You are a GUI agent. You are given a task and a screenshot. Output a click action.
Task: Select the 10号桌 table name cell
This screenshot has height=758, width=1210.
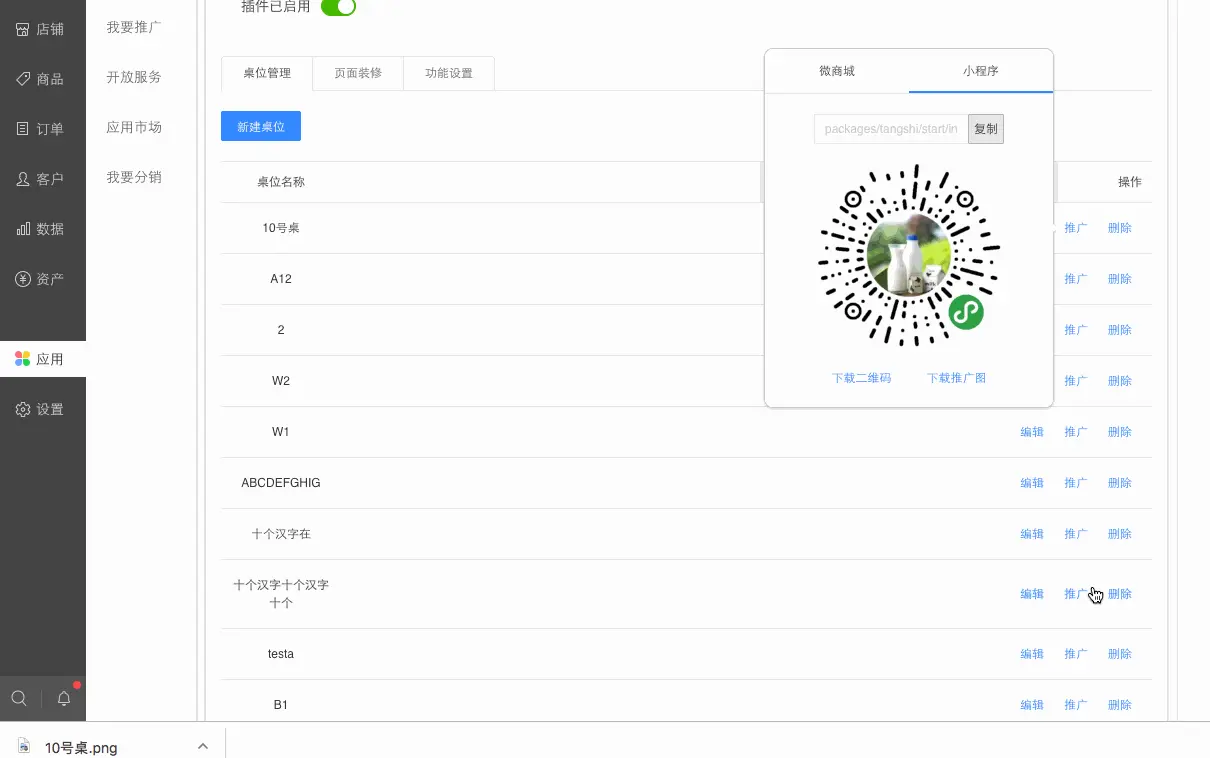(x=281, y=228)
